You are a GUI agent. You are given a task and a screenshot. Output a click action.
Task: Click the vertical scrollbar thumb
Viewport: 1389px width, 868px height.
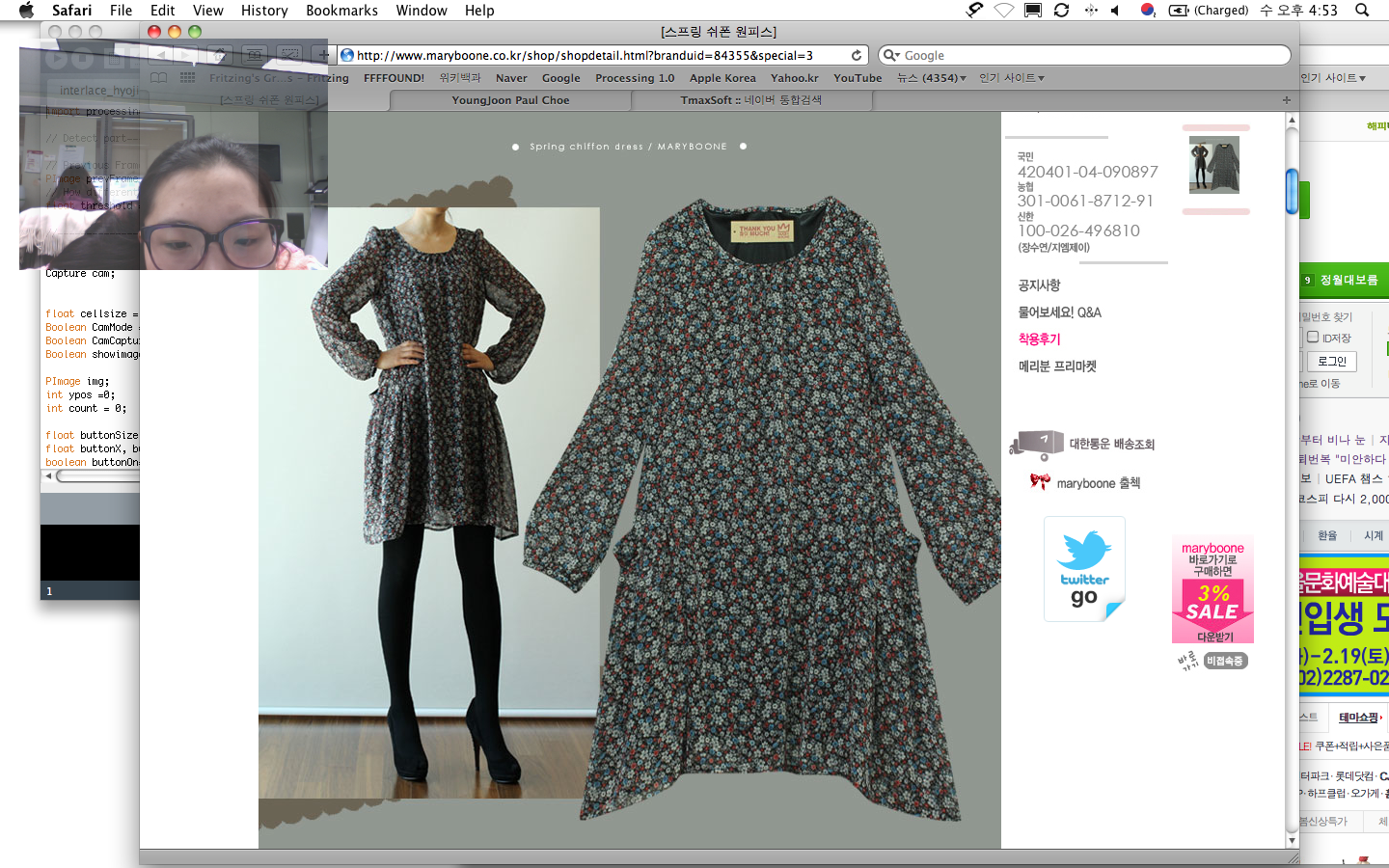1292,191
